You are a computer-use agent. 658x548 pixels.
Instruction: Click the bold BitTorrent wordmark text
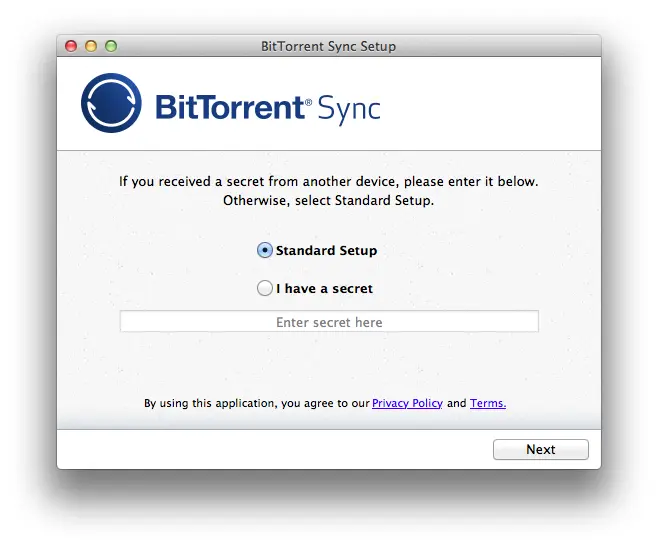(230, 107)
